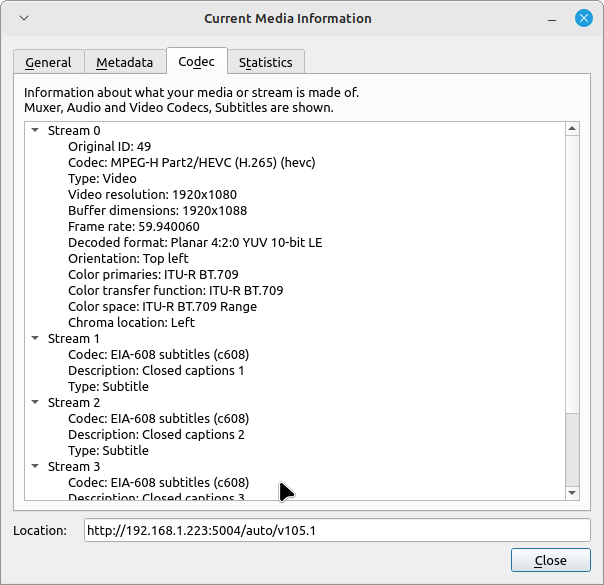Close window using title bar X icon
This screenshot has width=604, height=585.
pyautogui.click(x=583, y=18)
